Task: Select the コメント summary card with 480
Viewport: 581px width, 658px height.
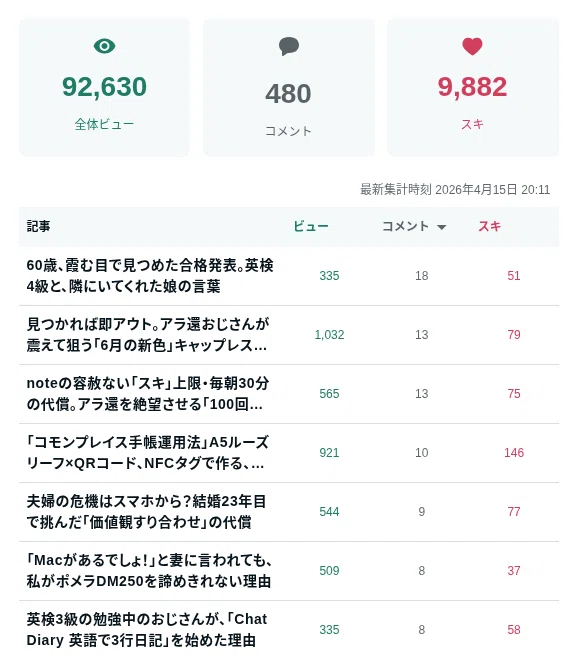Action: pyautogui.click(x=289, y=88)
